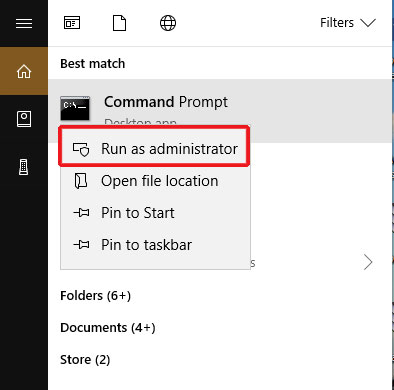
Task: Filter results by Documents icon
Action: click(x=120, y=23)
